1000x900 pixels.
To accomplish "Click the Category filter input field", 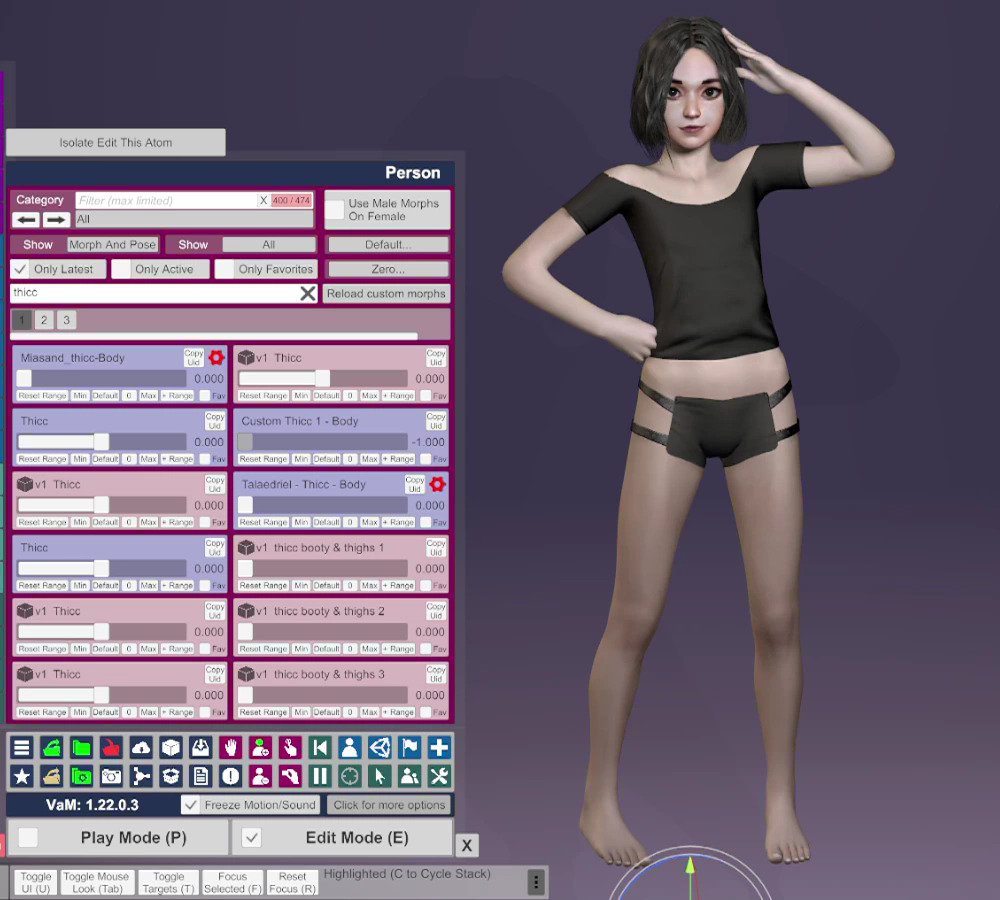I will 166,200.
